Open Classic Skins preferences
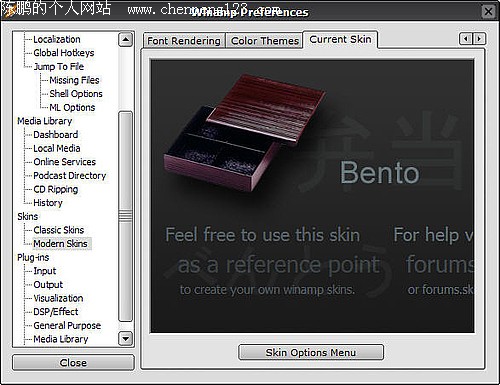This screenshot has height=385, width=500. point(58,230)
